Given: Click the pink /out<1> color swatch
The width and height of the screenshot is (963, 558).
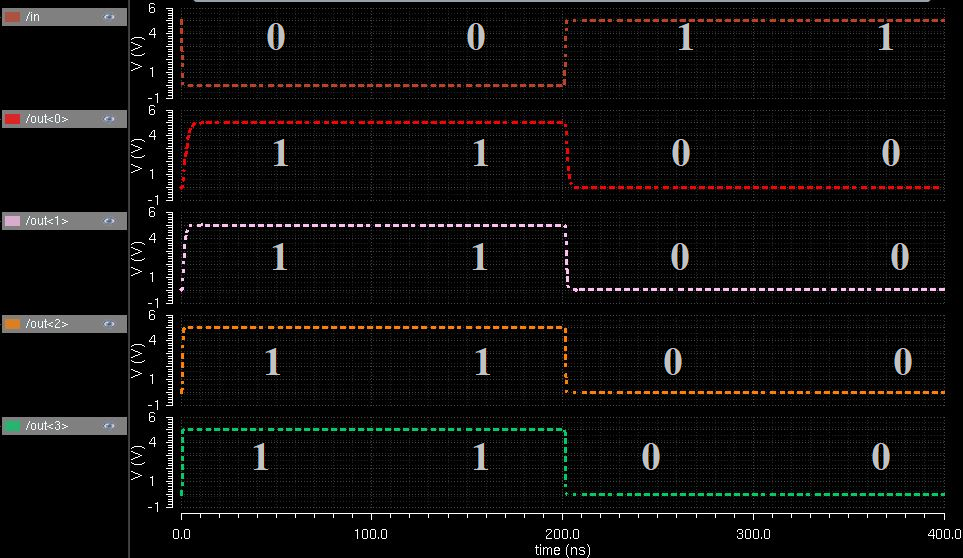Looking at the screenshot, I should pyautogui.click(x=12, y=221).
